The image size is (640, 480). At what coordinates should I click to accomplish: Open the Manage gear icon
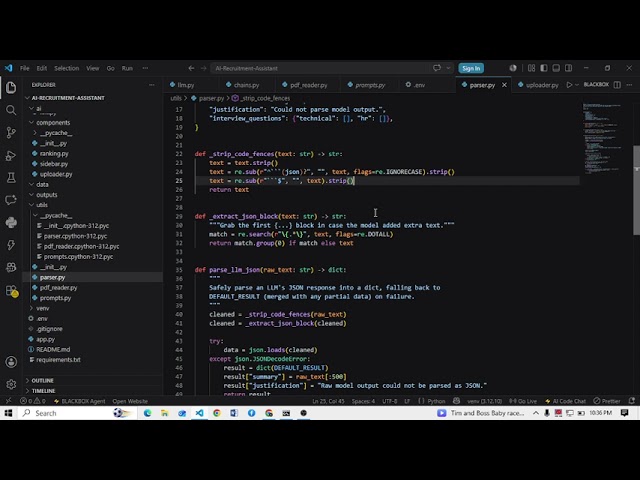coord(11,384)
